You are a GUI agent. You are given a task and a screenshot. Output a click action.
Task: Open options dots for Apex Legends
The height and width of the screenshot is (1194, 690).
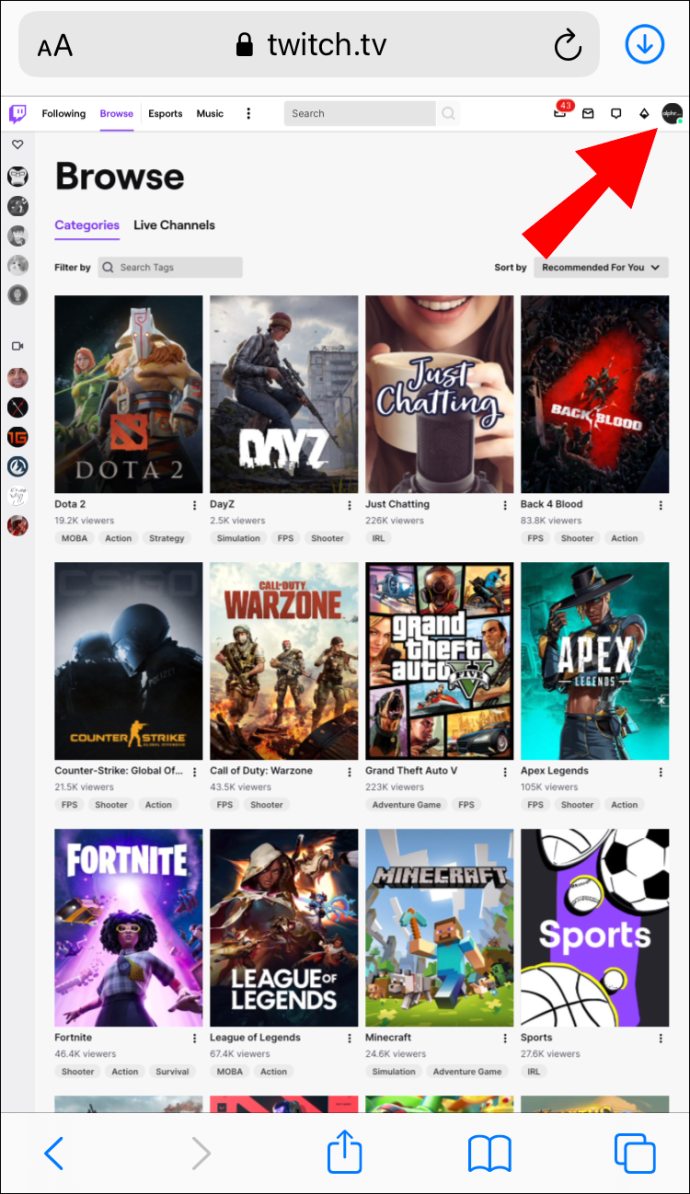(660, 771)
